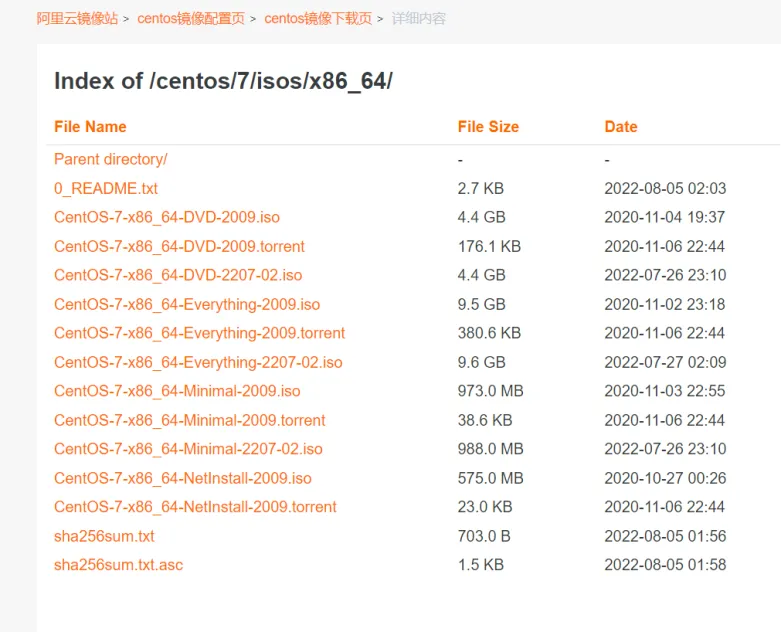Click the File Name column header

(90, 126)
